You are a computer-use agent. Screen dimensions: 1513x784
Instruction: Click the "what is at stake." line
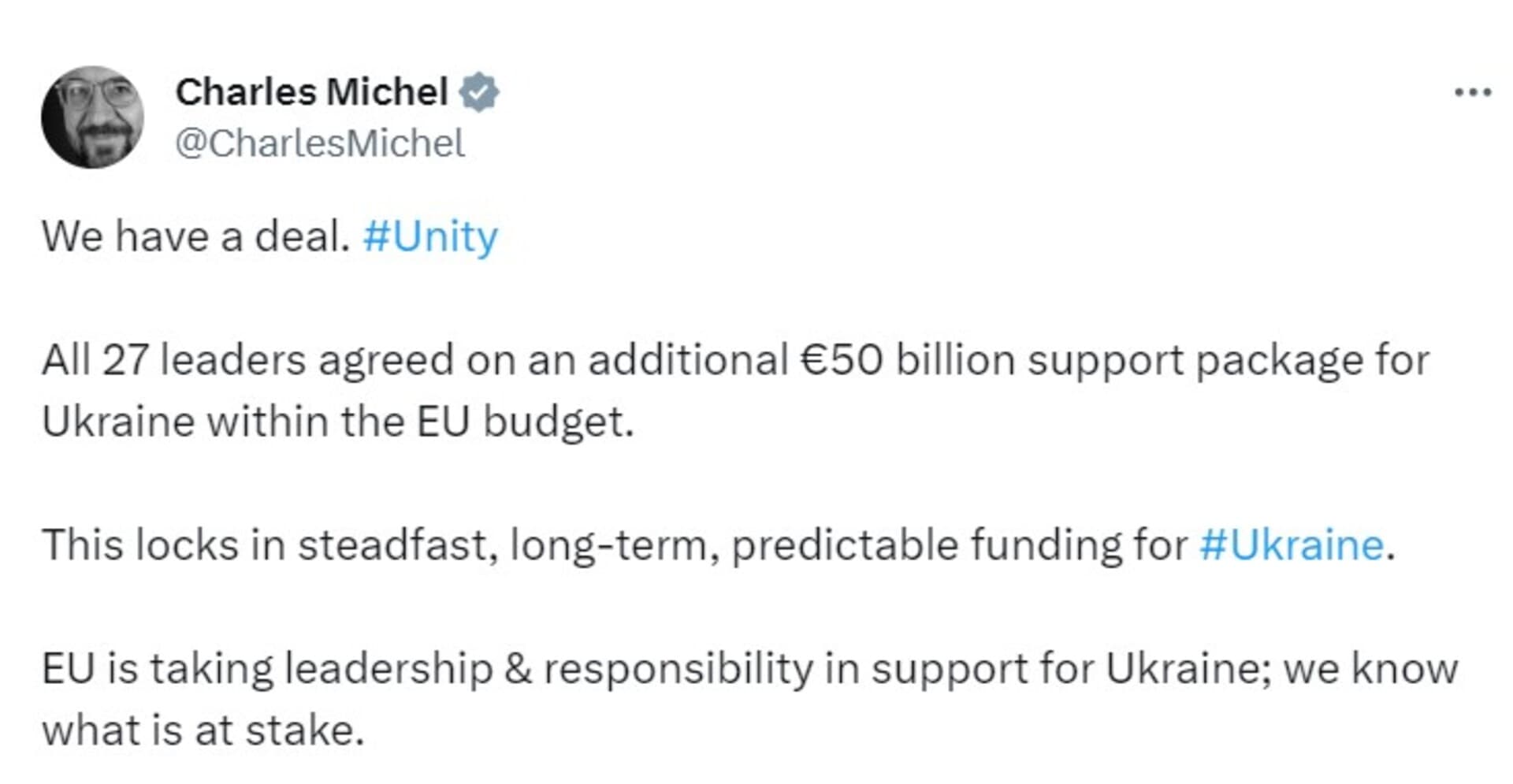pyautogui.click(x=203, y=730)
